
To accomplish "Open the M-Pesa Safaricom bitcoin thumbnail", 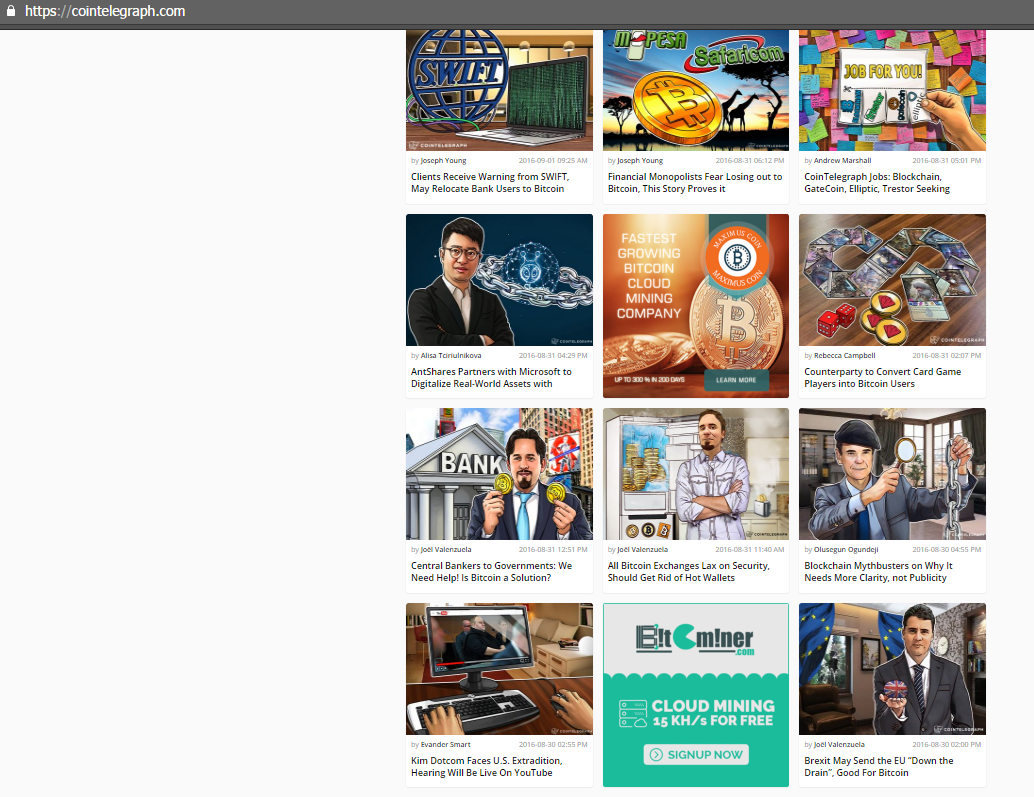I will click(x=696, y=90).
